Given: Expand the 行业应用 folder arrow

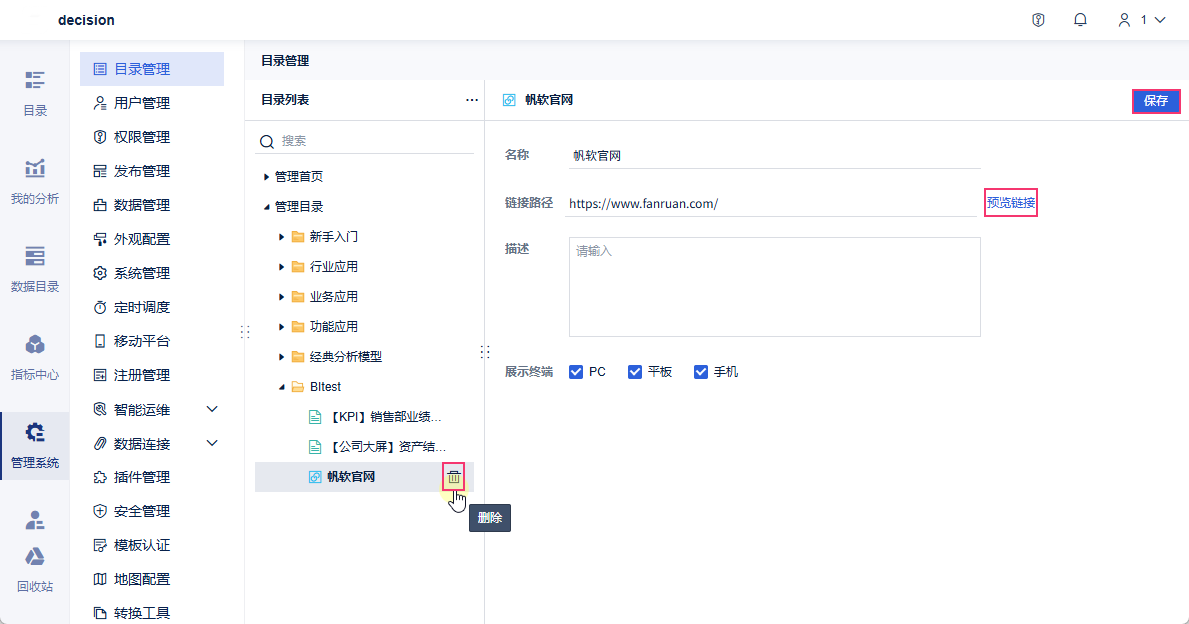Looking at the screenshot, I should click(x=281, y=267).
